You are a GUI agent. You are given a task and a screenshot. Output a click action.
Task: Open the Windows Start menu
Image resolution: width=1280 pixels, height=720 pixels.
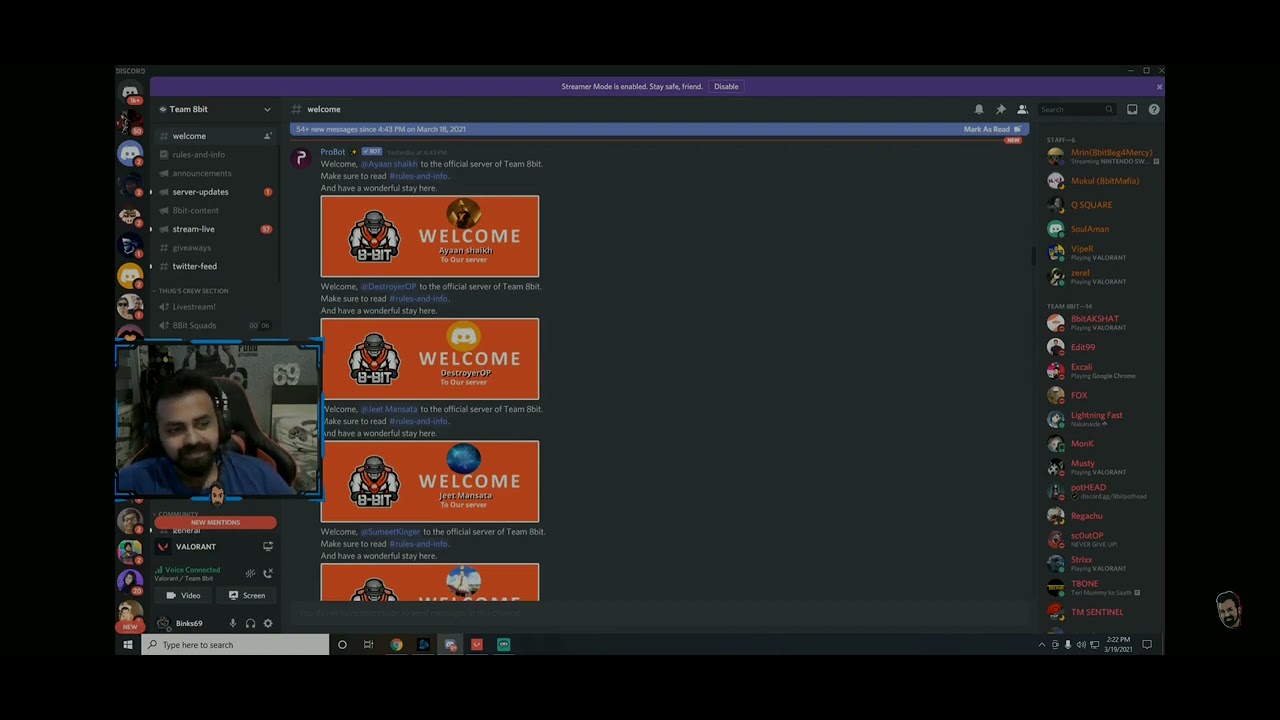click(x=128, y=645)
